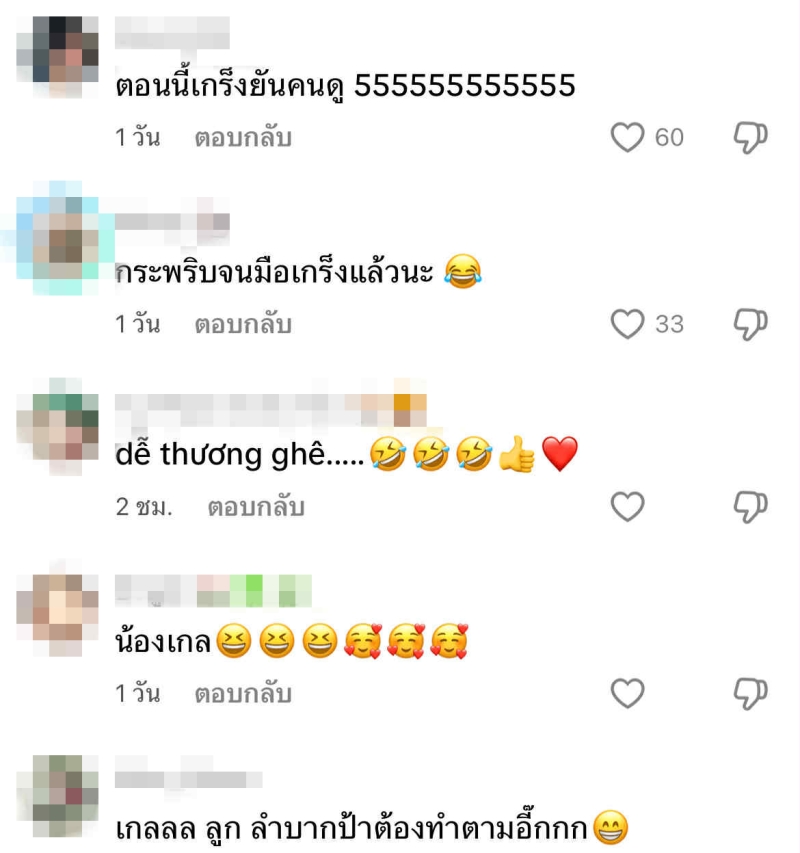Open username above 'dễ thương ghê' comment
Screen dimensions: 800x853
[x=270, y=411]
